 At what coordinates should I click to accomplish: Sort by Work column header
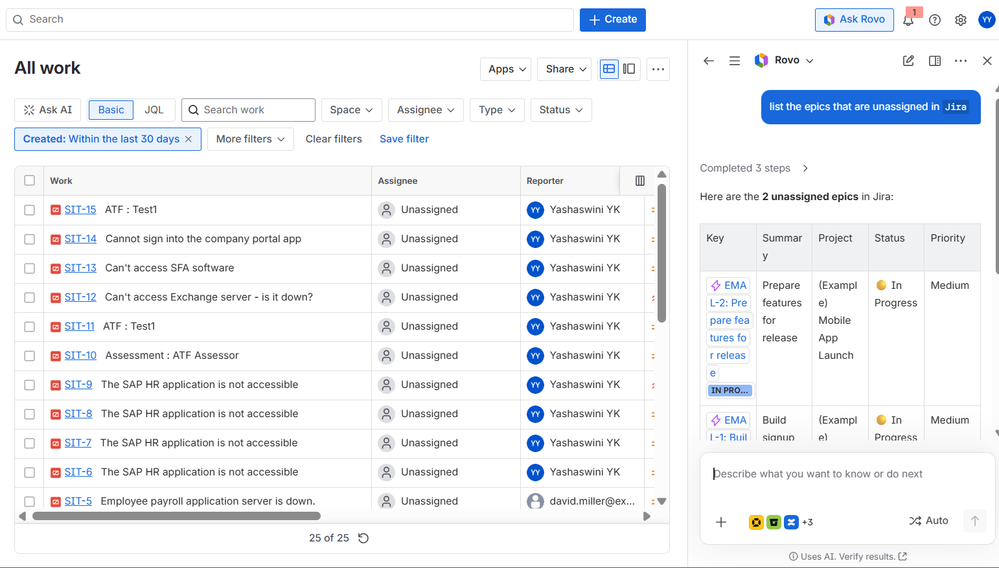click(x=61, y=181)
